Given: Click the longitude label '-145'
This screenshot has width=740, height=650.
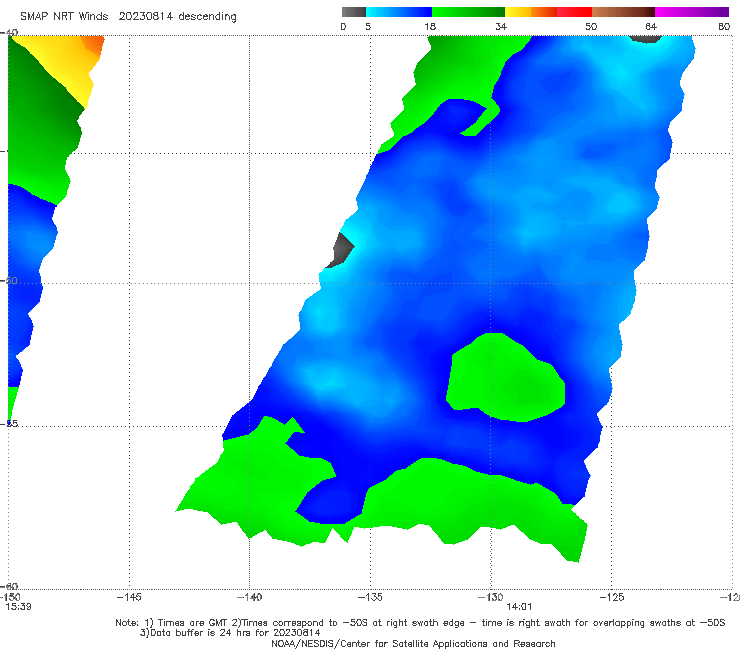Looking at the screenshot, I should pos(129,598).
